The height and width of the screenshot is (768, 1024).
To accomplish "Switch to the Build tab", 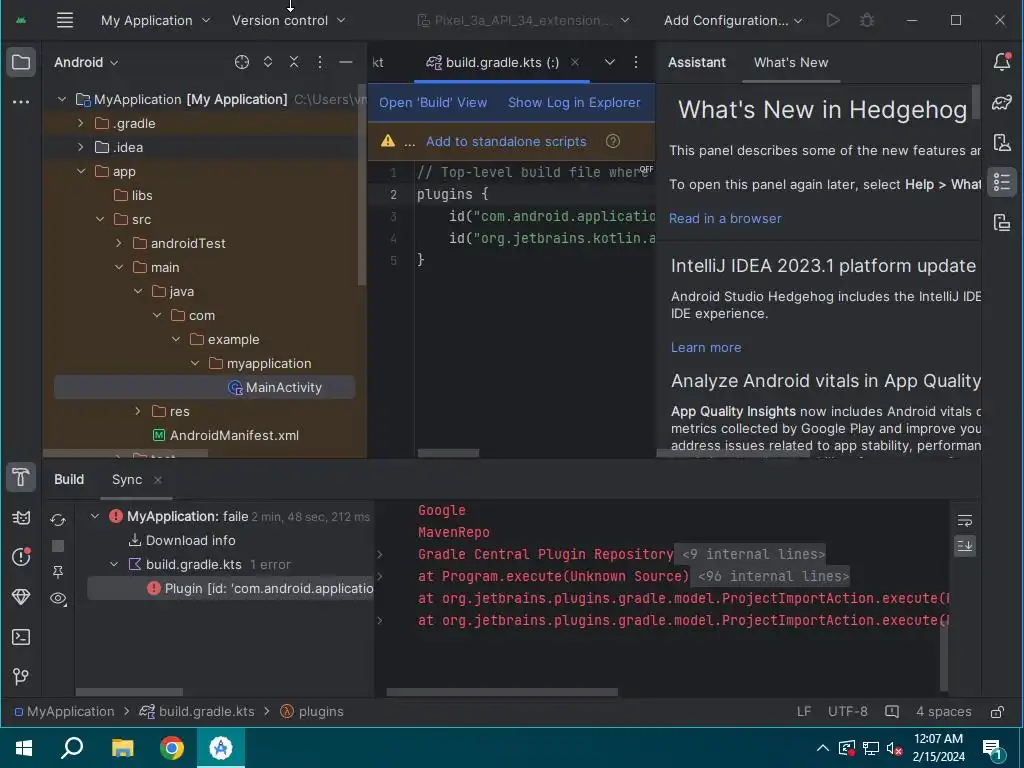I will (x=69, y=479).
